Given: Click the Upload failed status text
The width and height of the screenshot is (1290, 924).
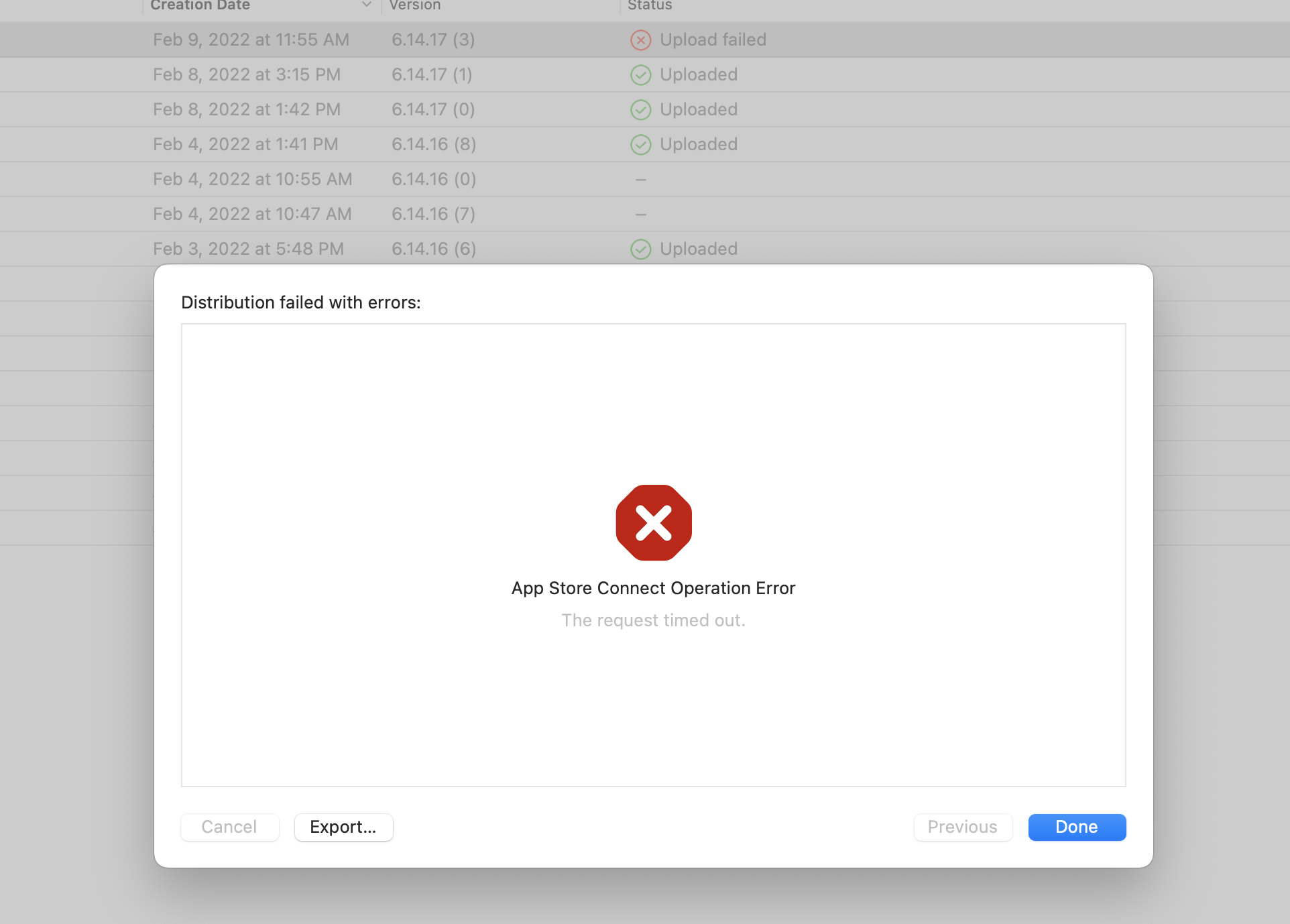Looking at the screenshot, I should click(713, 40).
